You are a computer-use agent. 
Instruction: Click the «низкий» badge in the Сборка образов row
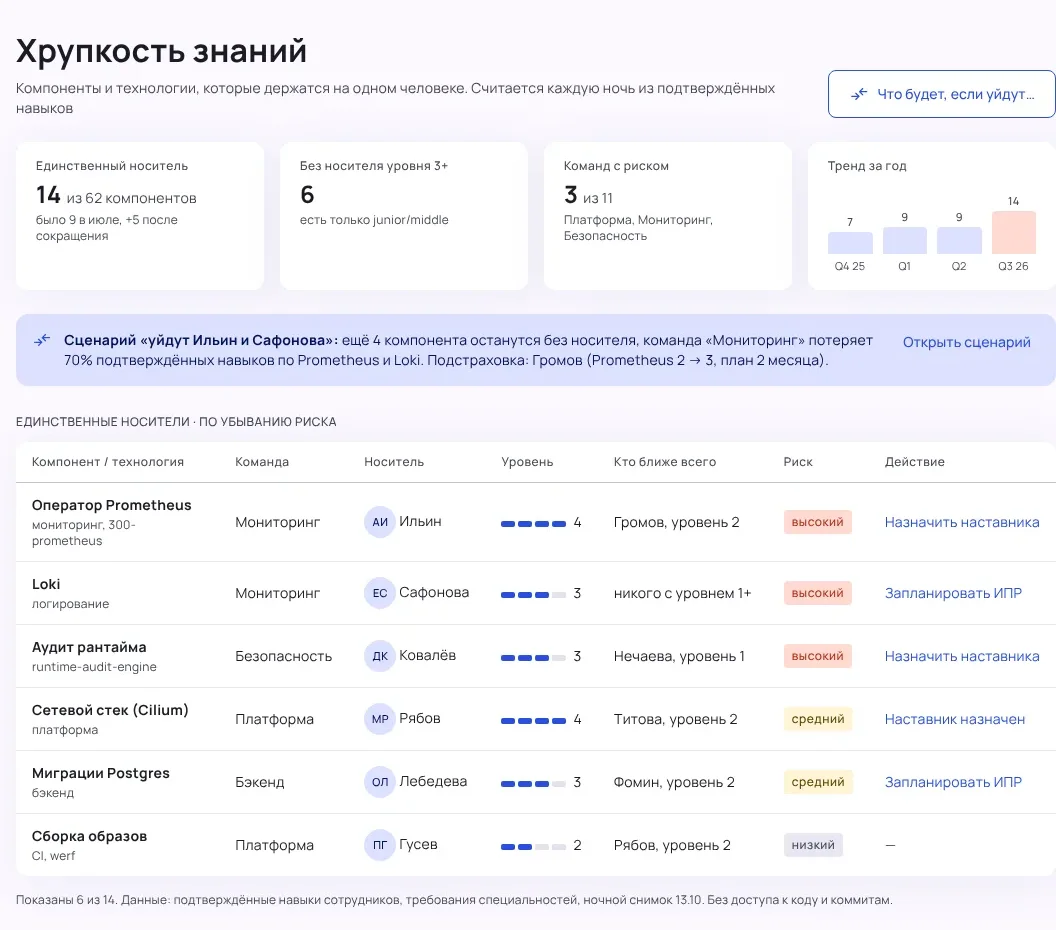[813, 845]
